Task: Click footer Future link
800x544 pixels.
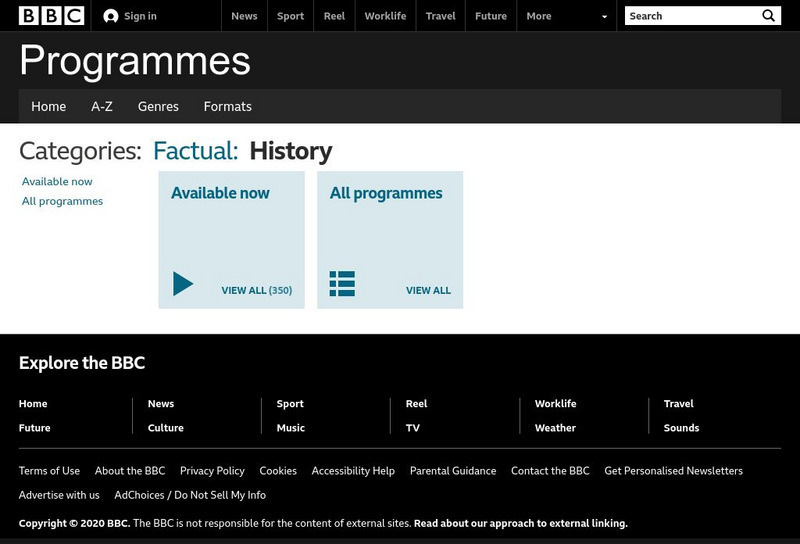Action: pos(35,428)
